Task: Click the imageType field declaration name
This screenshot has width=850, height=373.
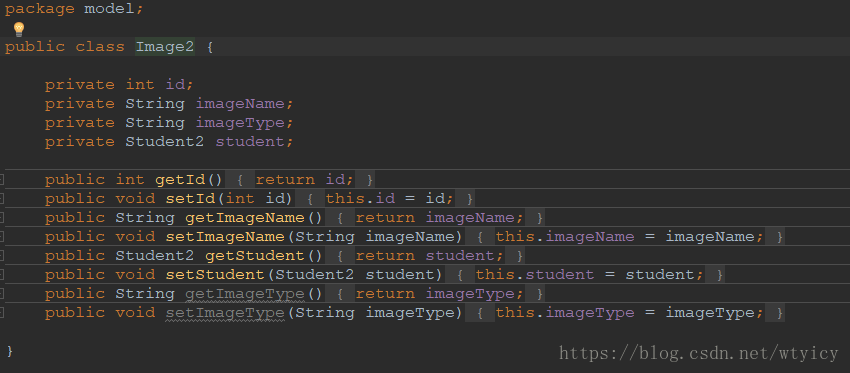Action: tap(240, 123)
